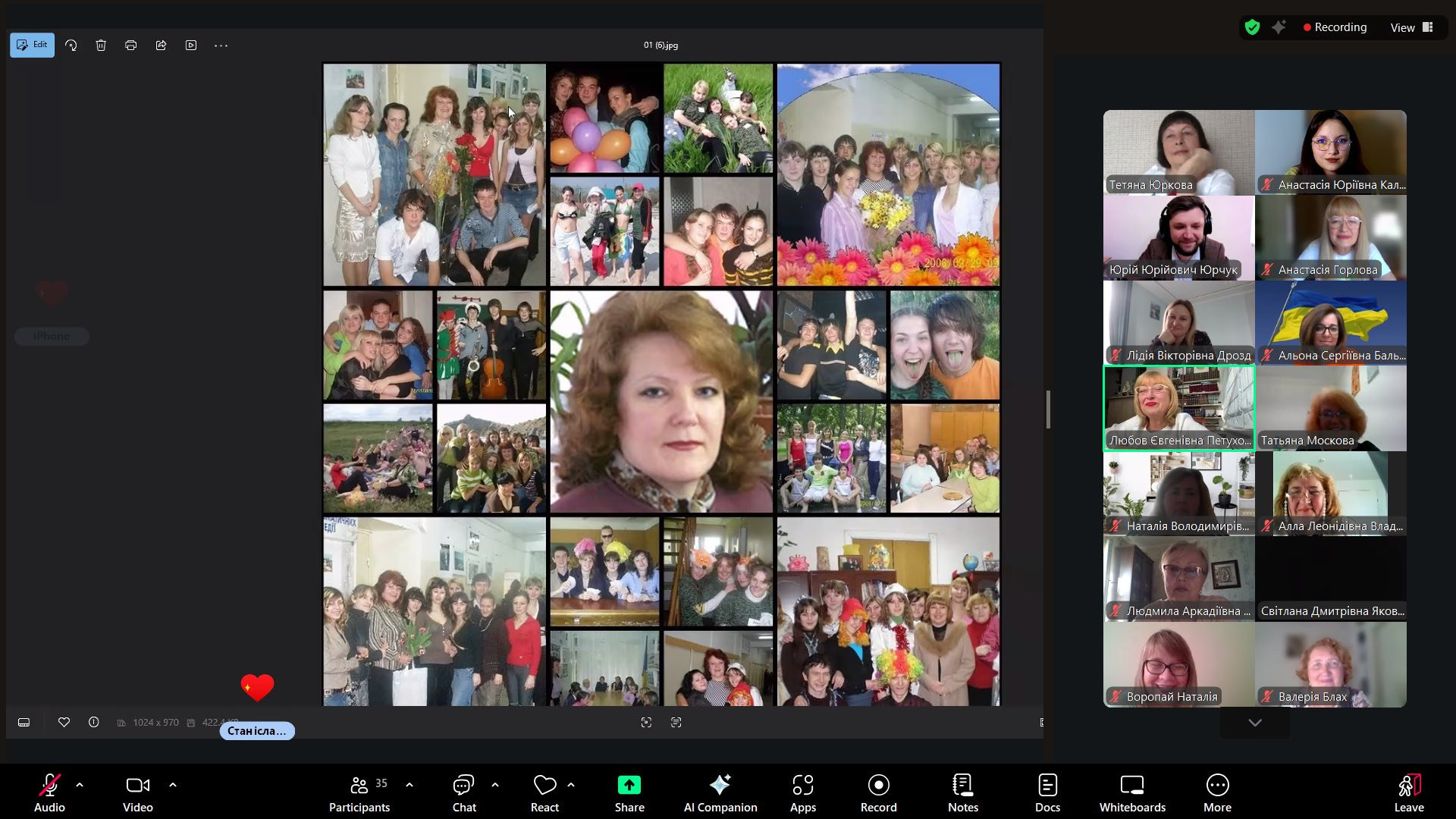This screenshot has width=1456, height=819.
Task: Start slideshow with the play icon
Action: tap(191, 45)
